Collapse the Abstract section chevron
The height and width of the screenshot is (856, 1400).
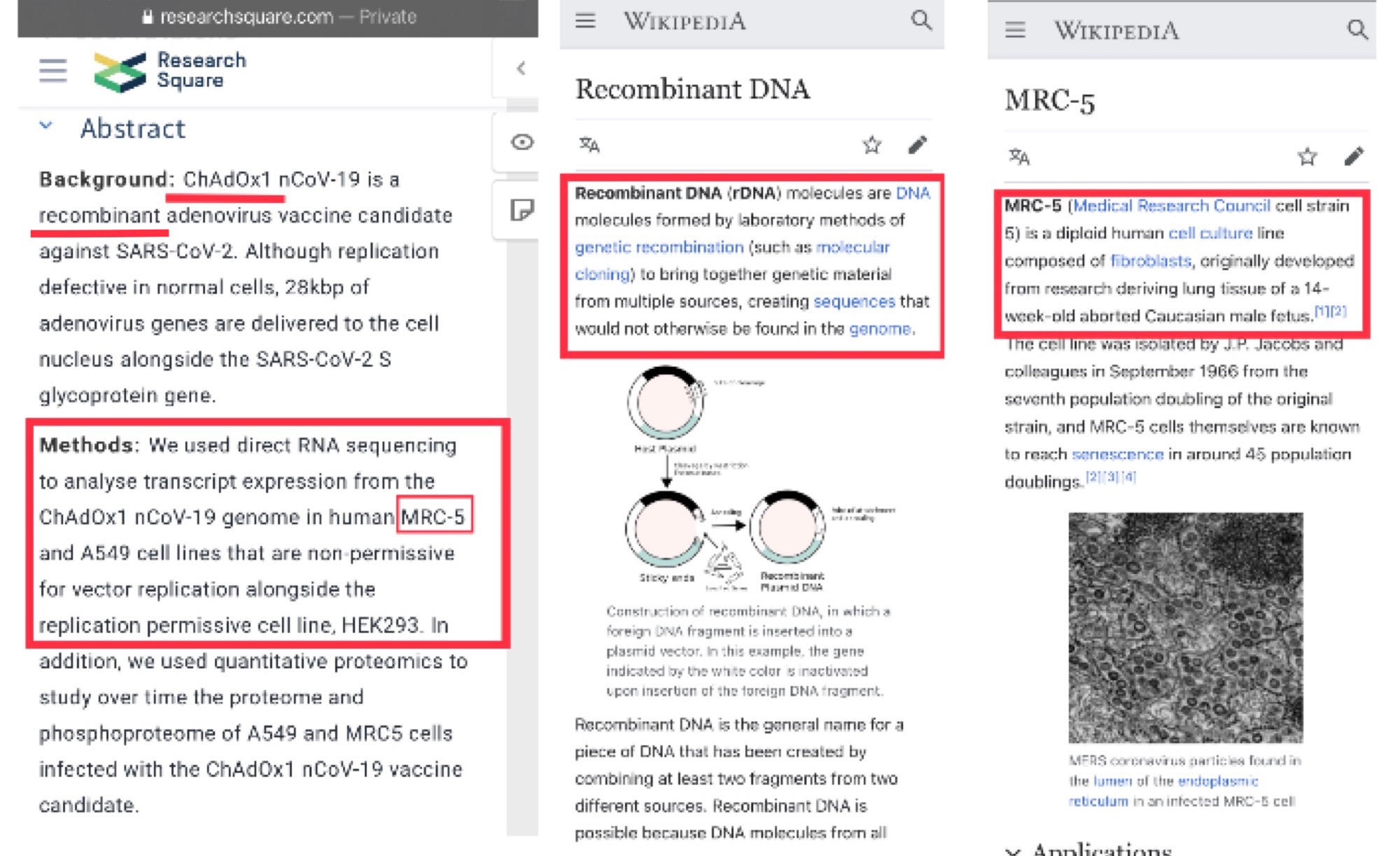click(46, 127)
